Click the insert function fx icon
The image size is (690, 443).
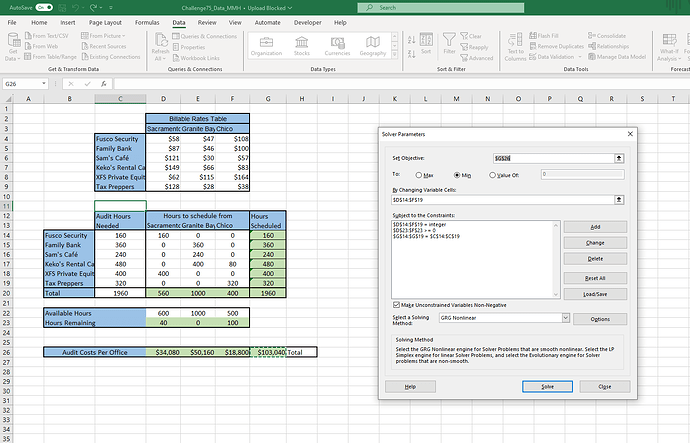(103, 84)
